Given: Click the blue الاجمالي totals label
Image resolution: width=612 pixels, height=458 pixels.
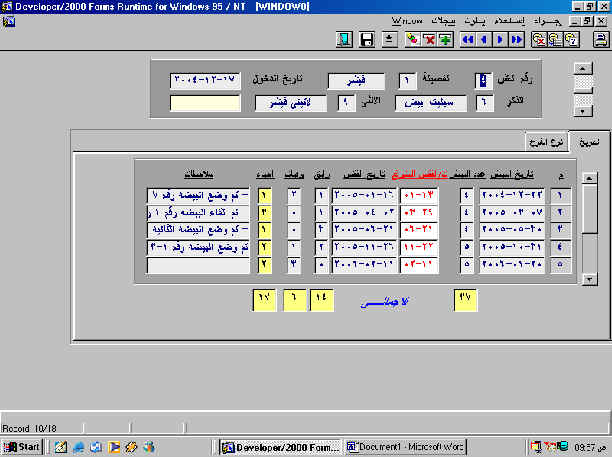Looking at the screenshot, I should [x=384, y=302].
